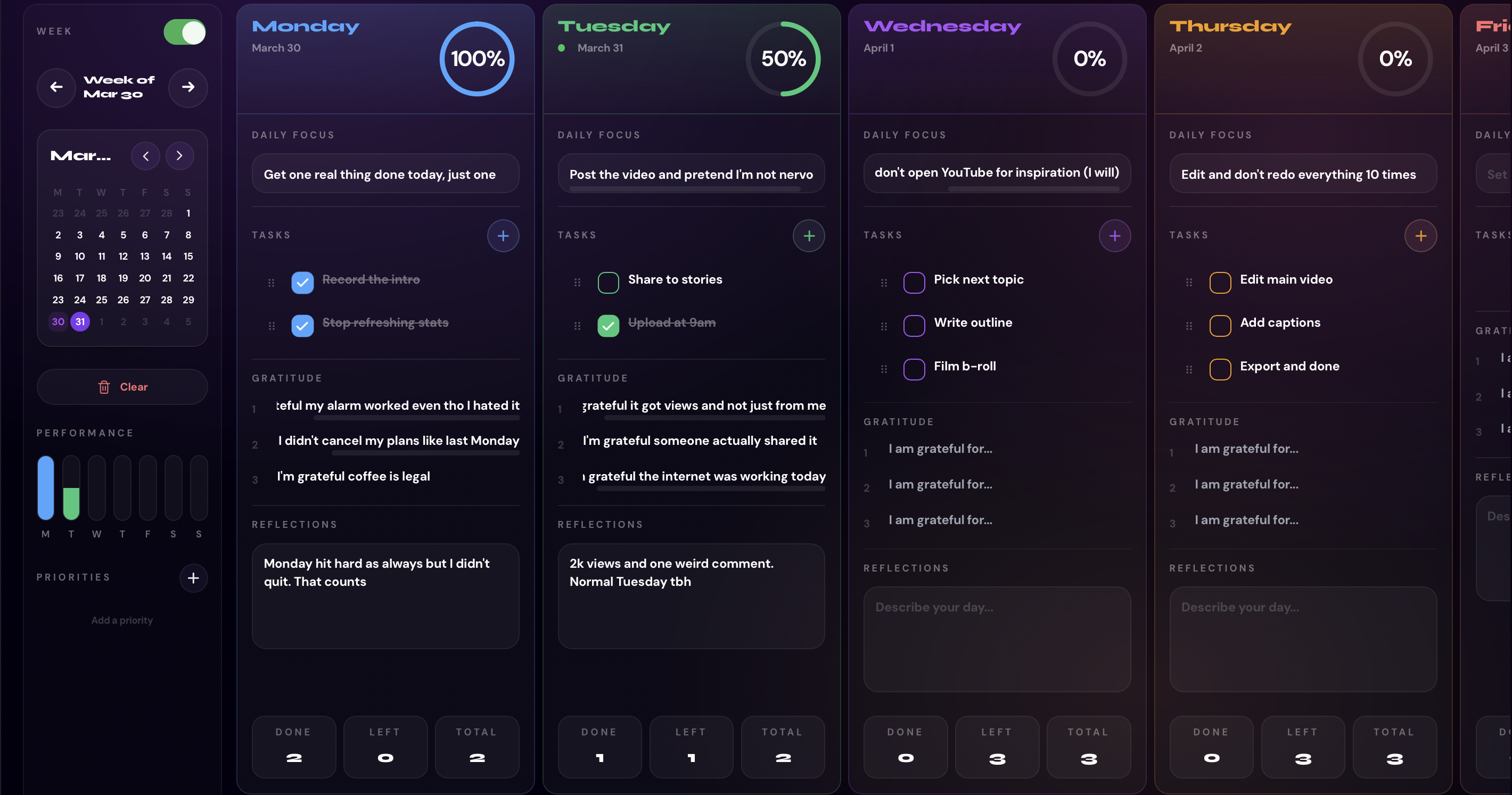Click drag handle beside Share to stories

click(577, 282)
